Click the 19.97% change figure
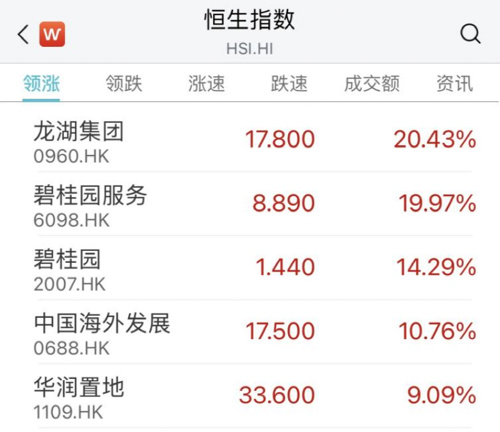Image resolution: width=500 pixels, height=432 pixels. pos(437,203)
